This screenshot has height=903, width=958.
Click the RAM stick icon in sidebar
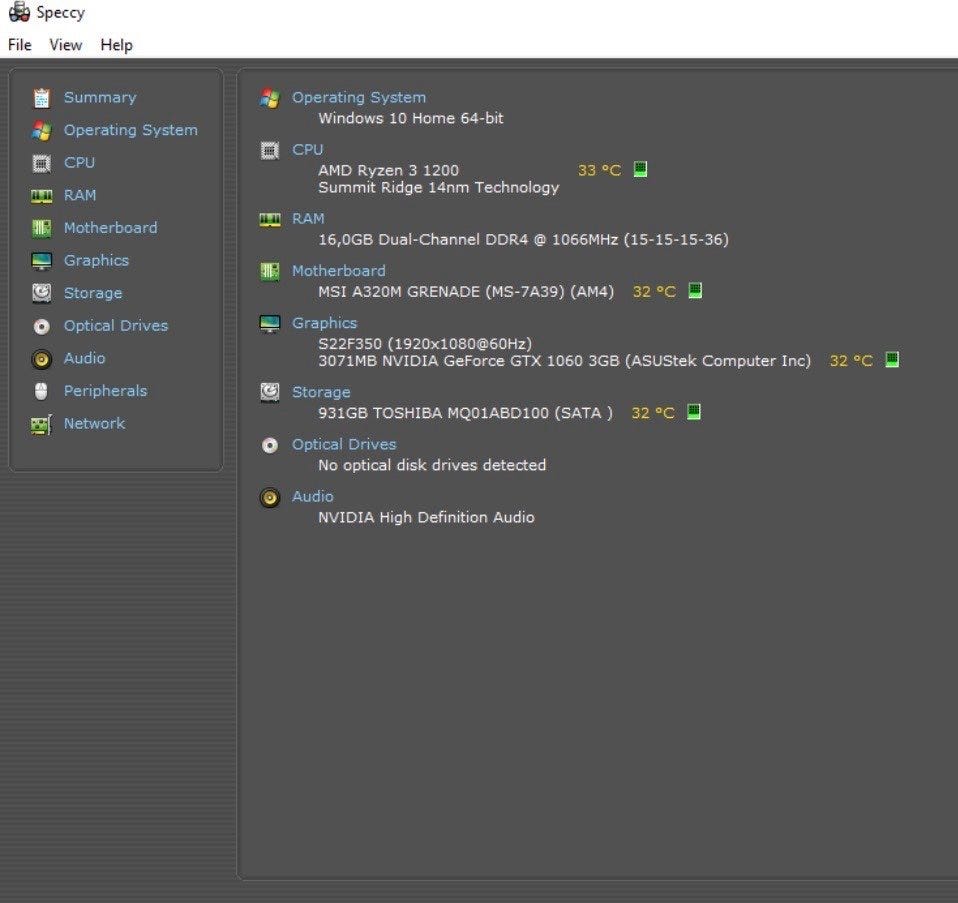tap(41, 196)
